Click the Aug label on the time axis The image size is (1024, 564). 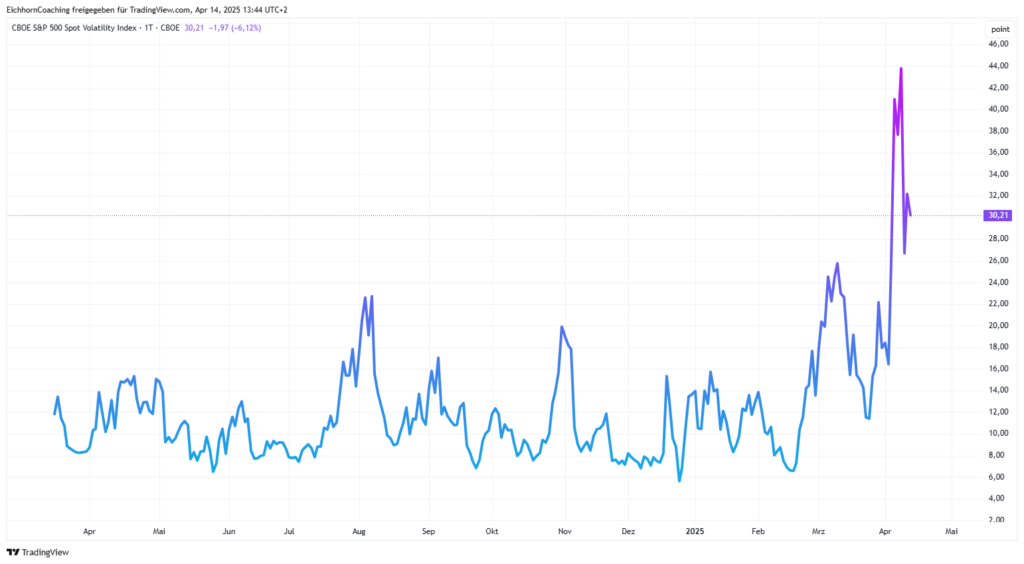pyautogui.click(x=359, y=531)
